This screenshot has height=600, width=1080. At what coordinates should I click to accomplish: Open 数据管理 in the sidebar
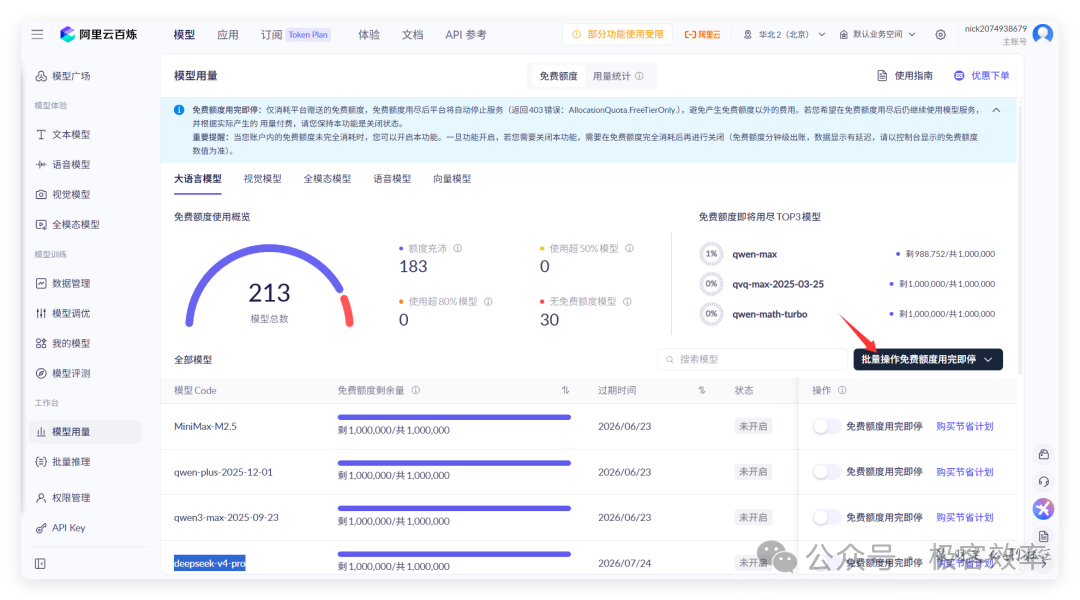pyautogui.click(x=63, y=283)
